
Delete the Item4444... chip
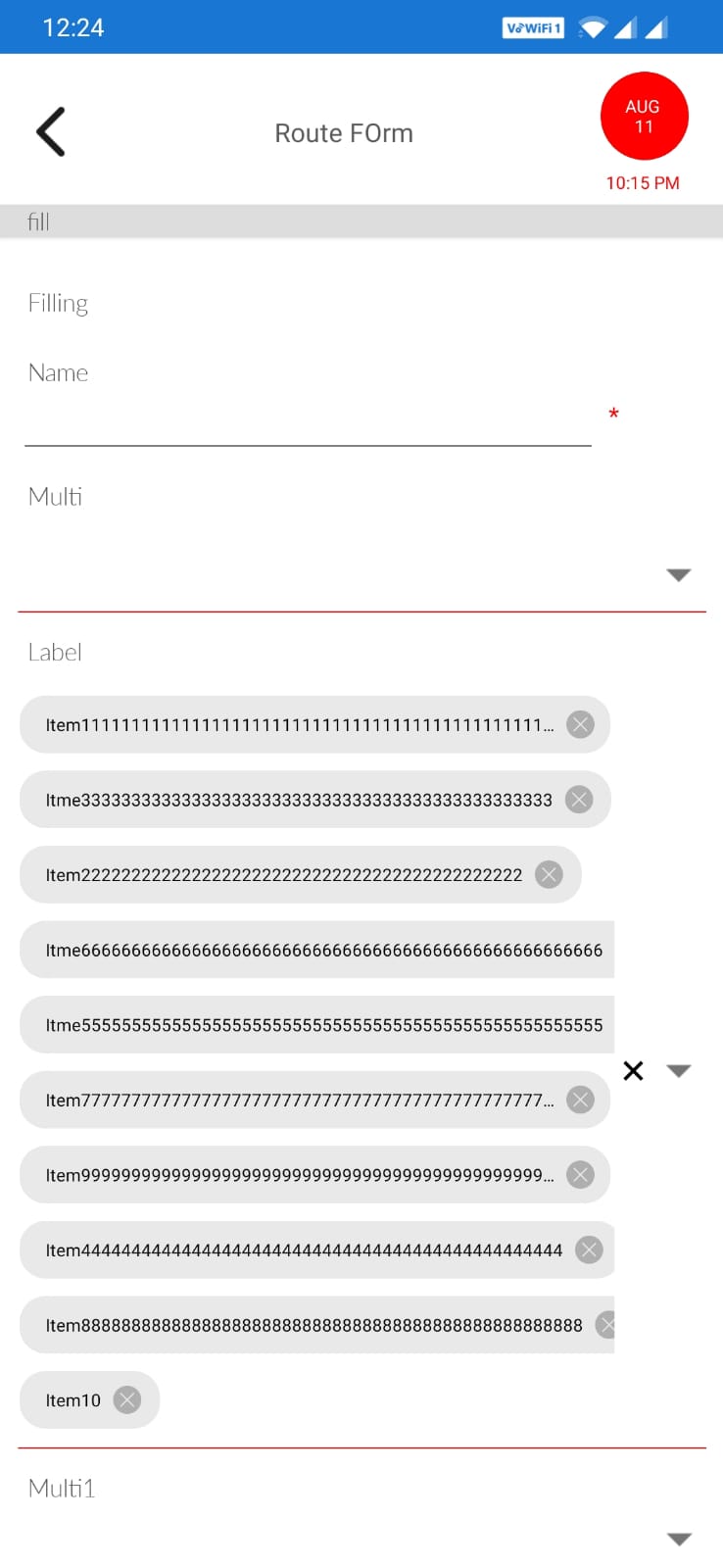pyautogui.click(x=590, y=1249)
